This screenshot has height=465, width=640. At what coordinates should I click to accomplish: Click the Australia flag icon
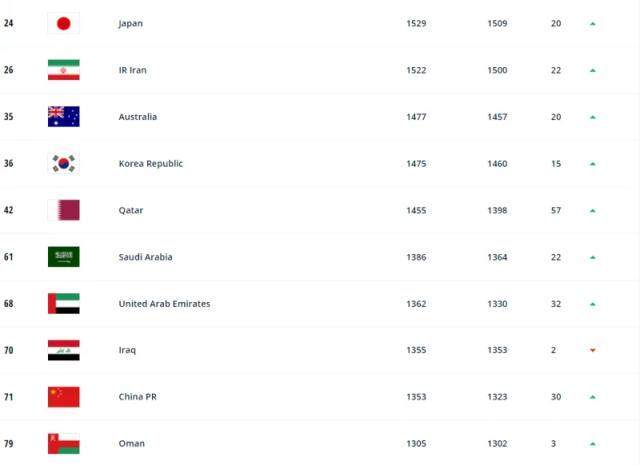tap(63, 117)
